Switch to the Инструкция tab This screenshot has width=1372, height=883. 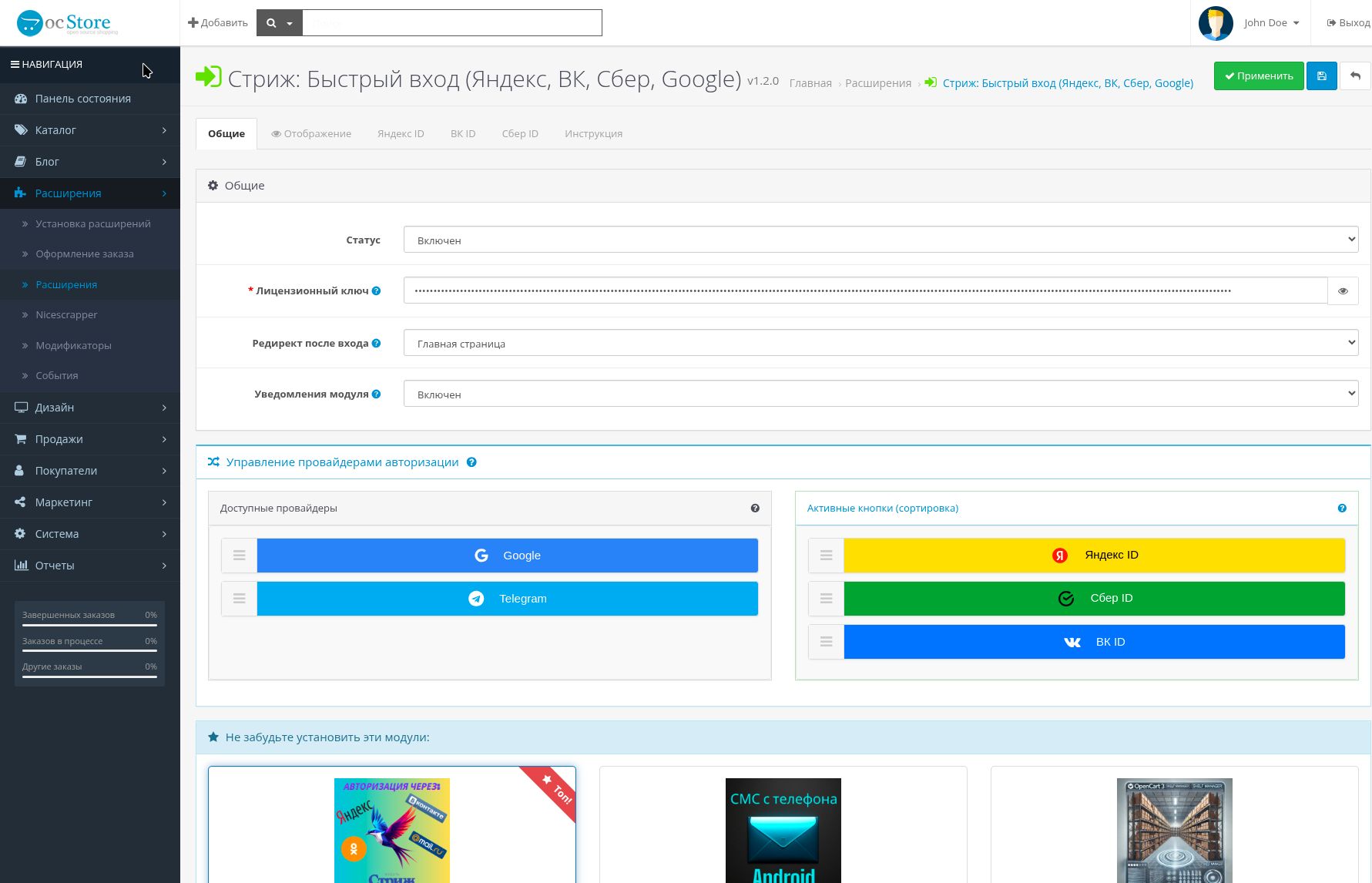[593, 134]
